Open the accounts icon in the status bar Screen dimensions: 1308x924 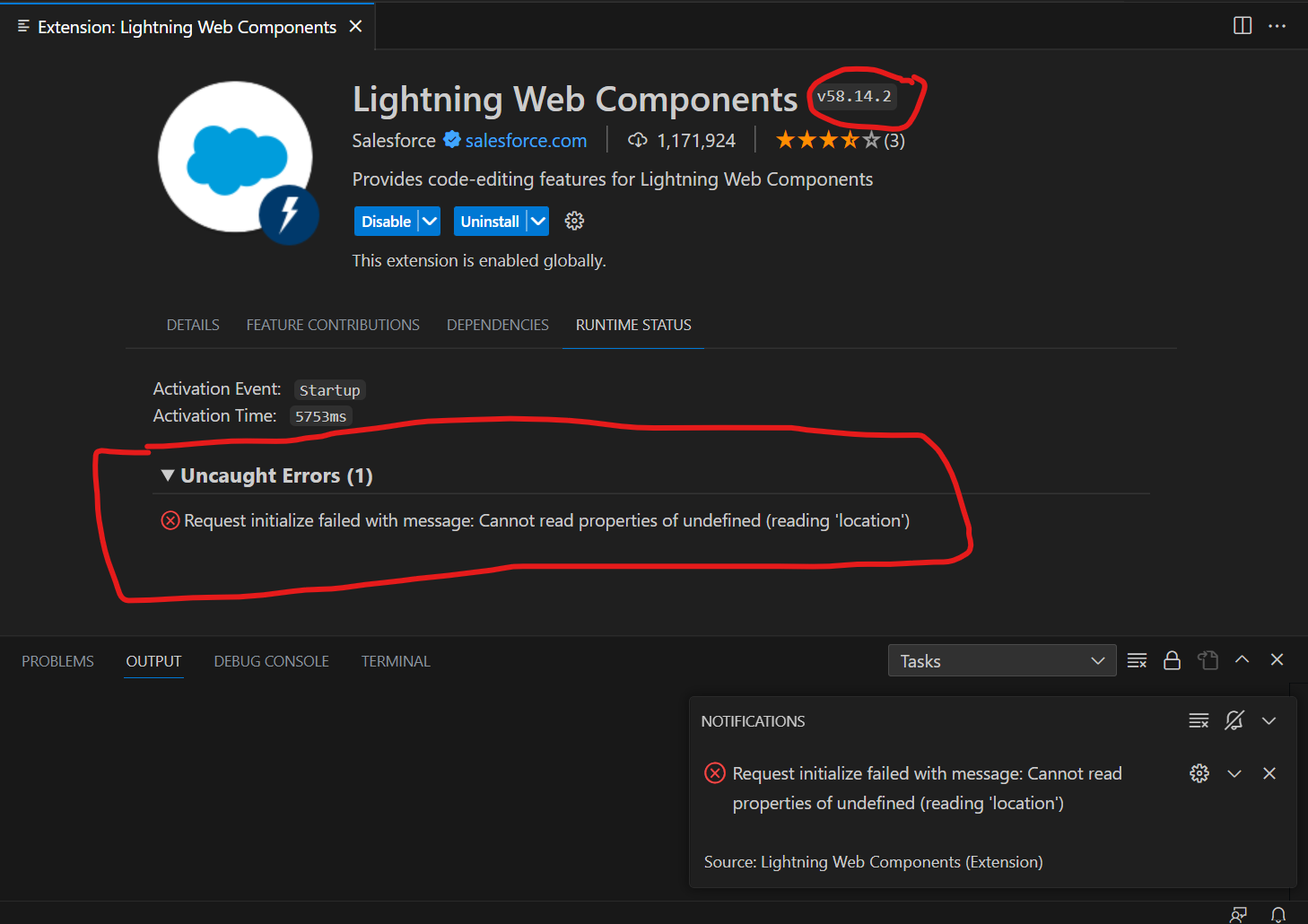1238,914
